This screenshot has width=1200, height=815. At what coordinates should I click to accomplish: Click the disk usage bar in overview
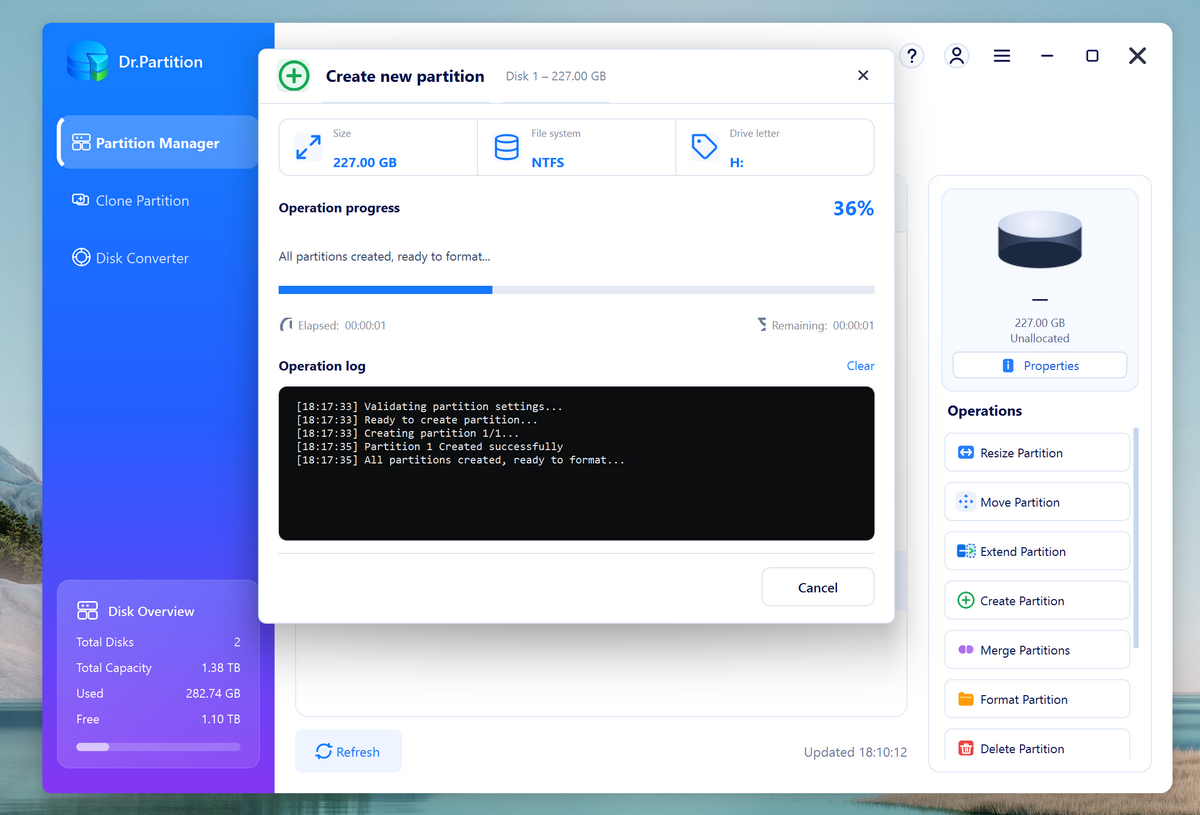click(x=158, y=747)
